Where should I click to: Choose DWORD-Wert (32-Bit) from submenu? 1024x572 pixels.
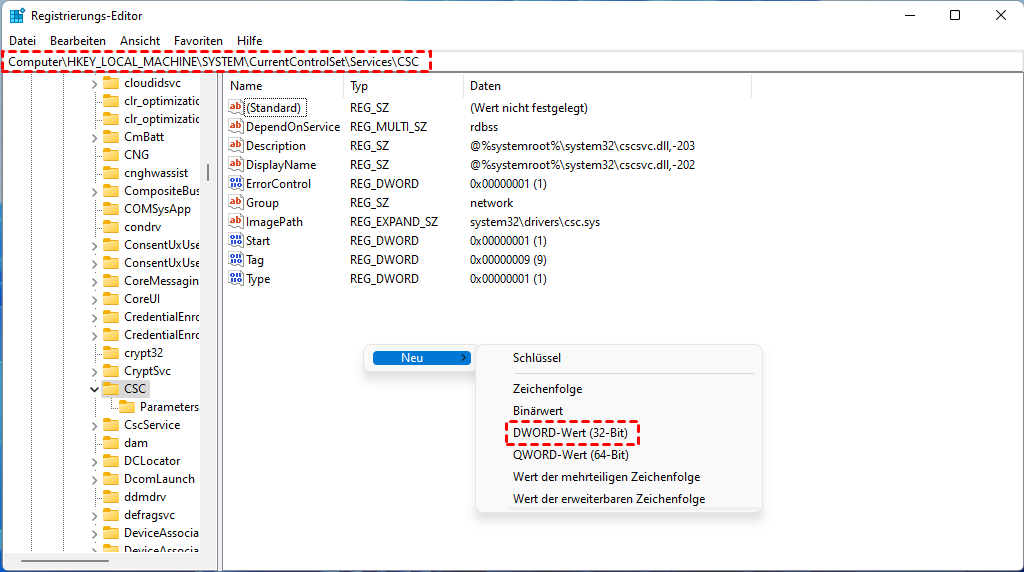pyautogui.click(x=570, y=433)
